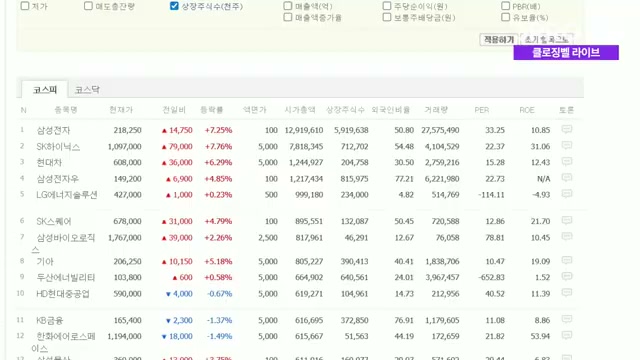Click the 거래량 column header
This screenshot has width=640, height=360.
[x=436, y=110]
